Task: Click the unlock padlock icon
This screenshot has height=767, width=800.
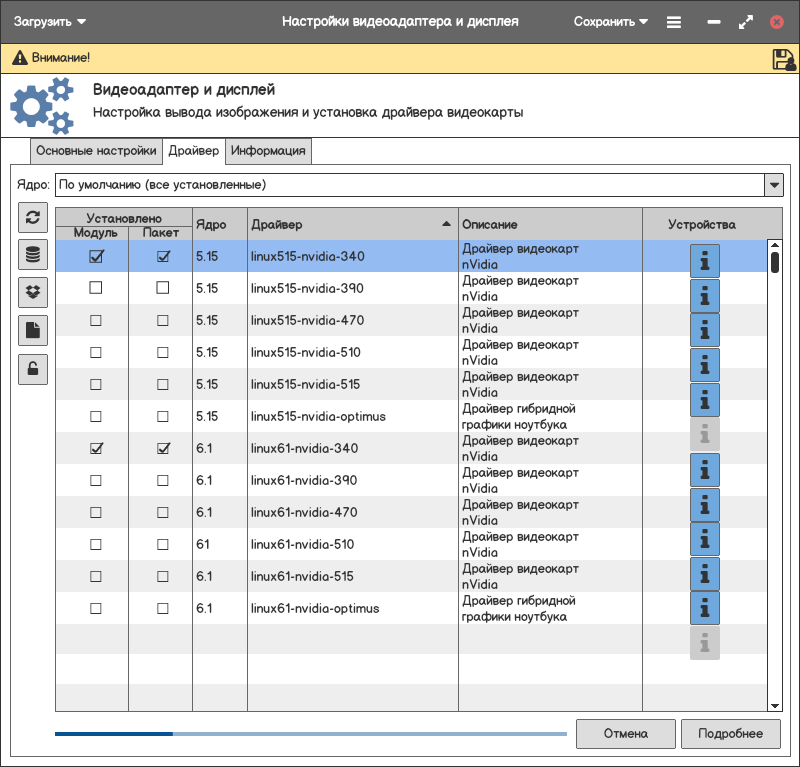Action: point(33,369)
